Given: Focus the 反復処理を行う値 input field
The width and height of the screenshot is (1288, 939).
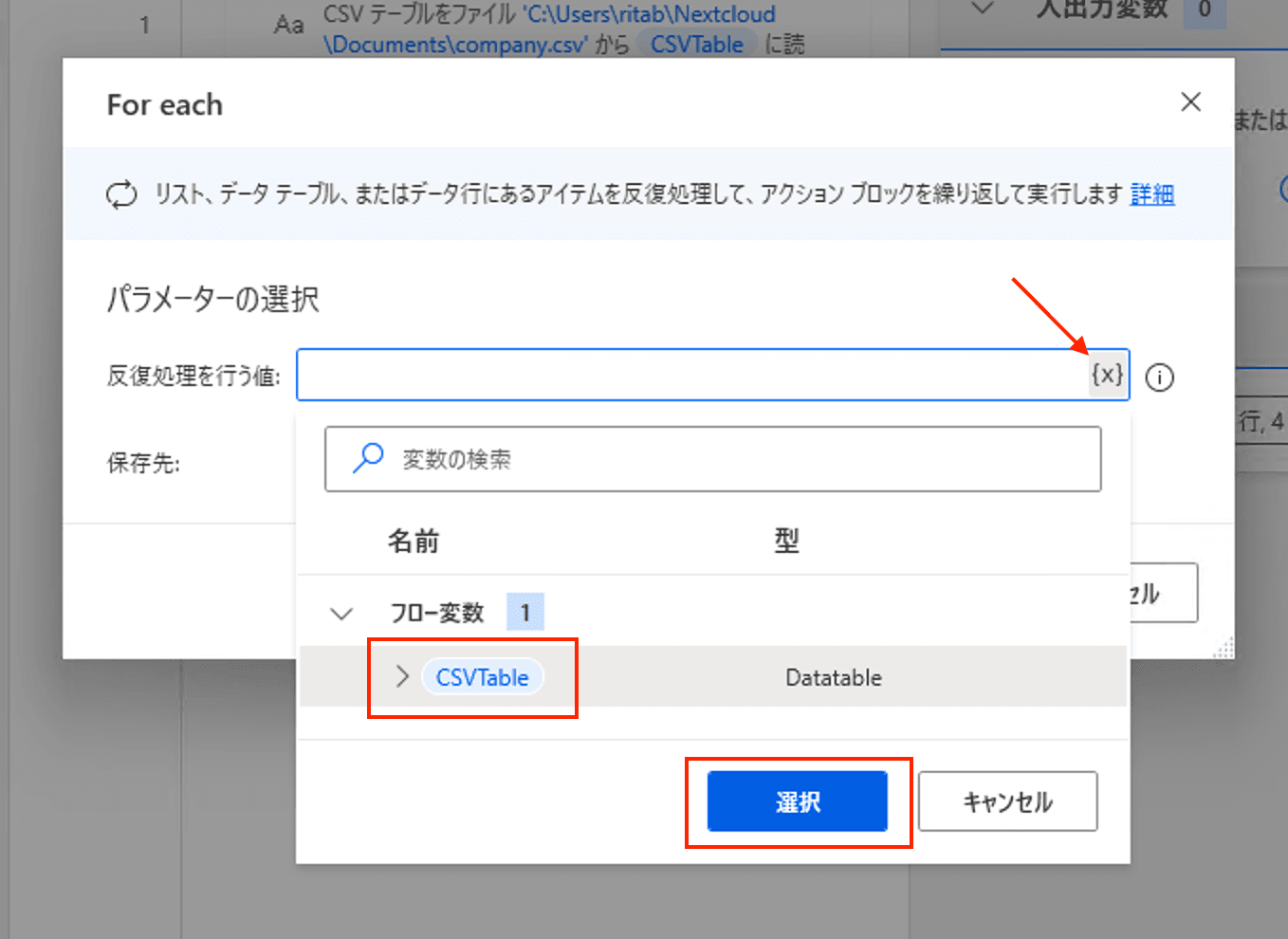Looking at the screenshot, I should pos(690,376).
